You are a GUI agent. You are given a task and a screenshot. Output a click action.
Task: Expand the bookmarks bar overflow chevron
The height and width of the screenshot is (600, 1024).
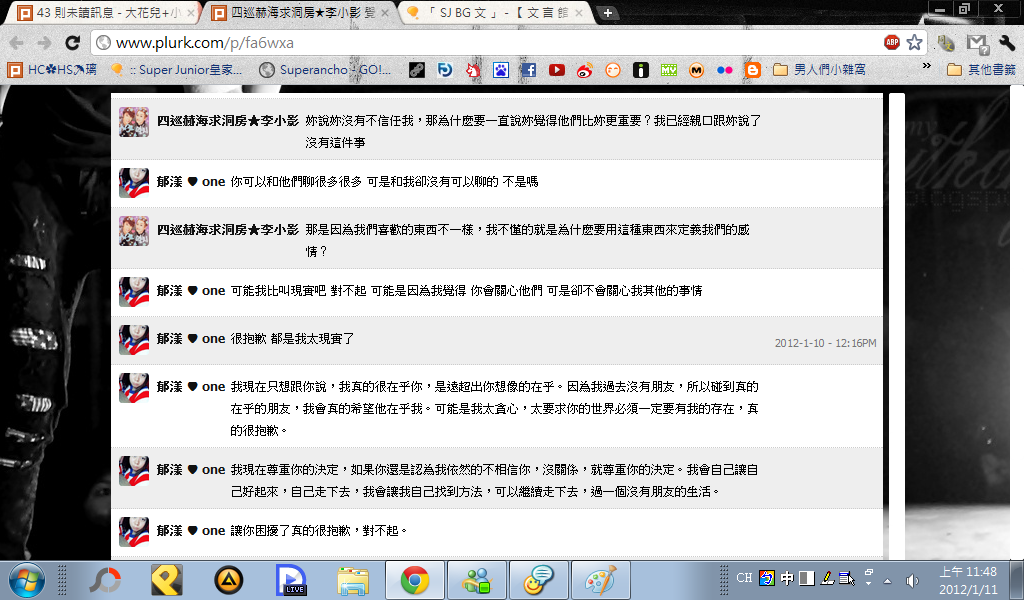tap(927, 70)
